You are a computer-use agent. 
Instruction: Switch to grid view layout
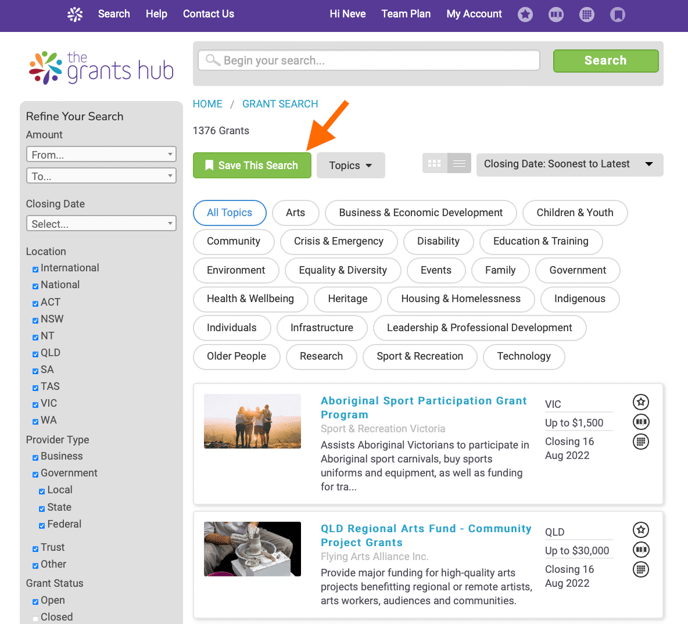click(x=434, y=164)
